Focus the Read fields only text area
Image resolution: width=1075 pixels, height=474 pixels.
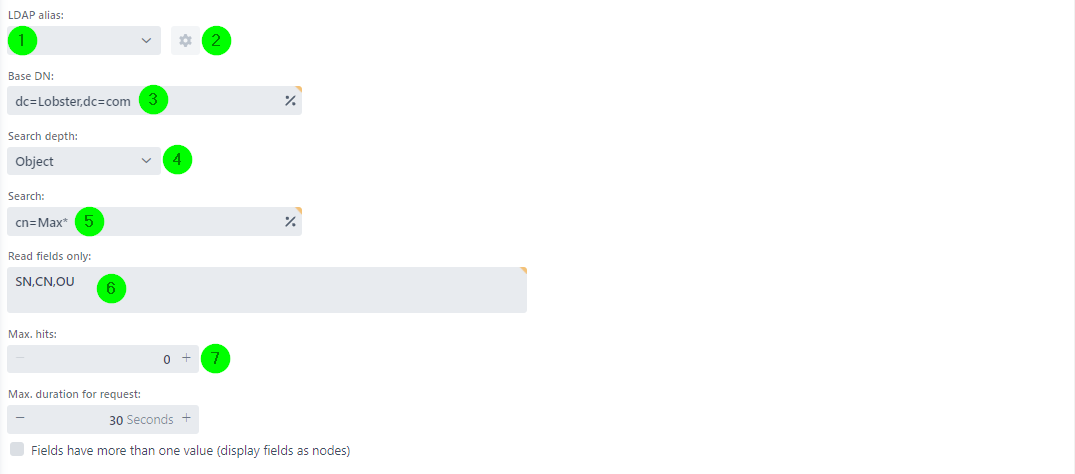(267, 290)
